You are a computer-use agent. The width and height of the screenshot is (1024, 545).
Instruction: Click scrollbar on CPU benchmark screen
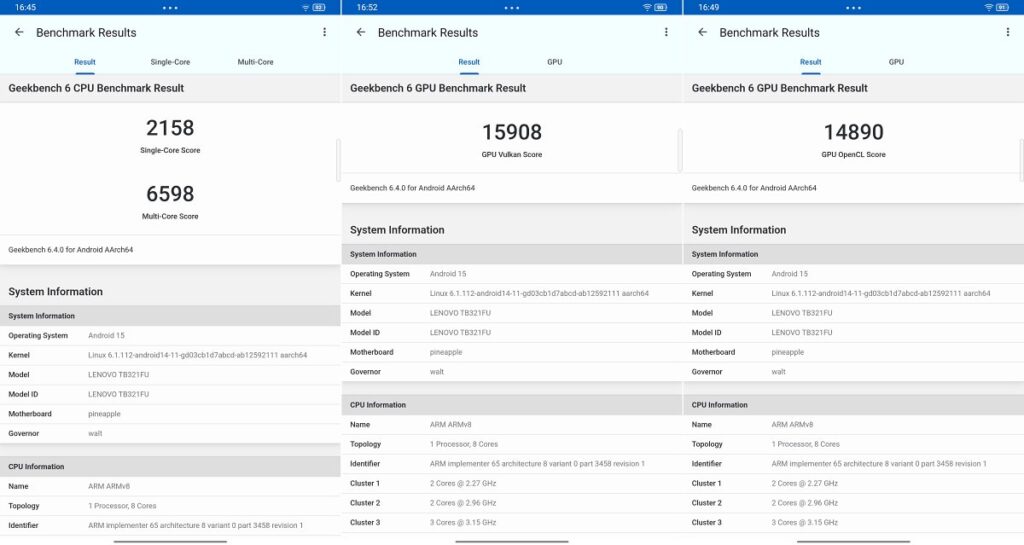338,160
